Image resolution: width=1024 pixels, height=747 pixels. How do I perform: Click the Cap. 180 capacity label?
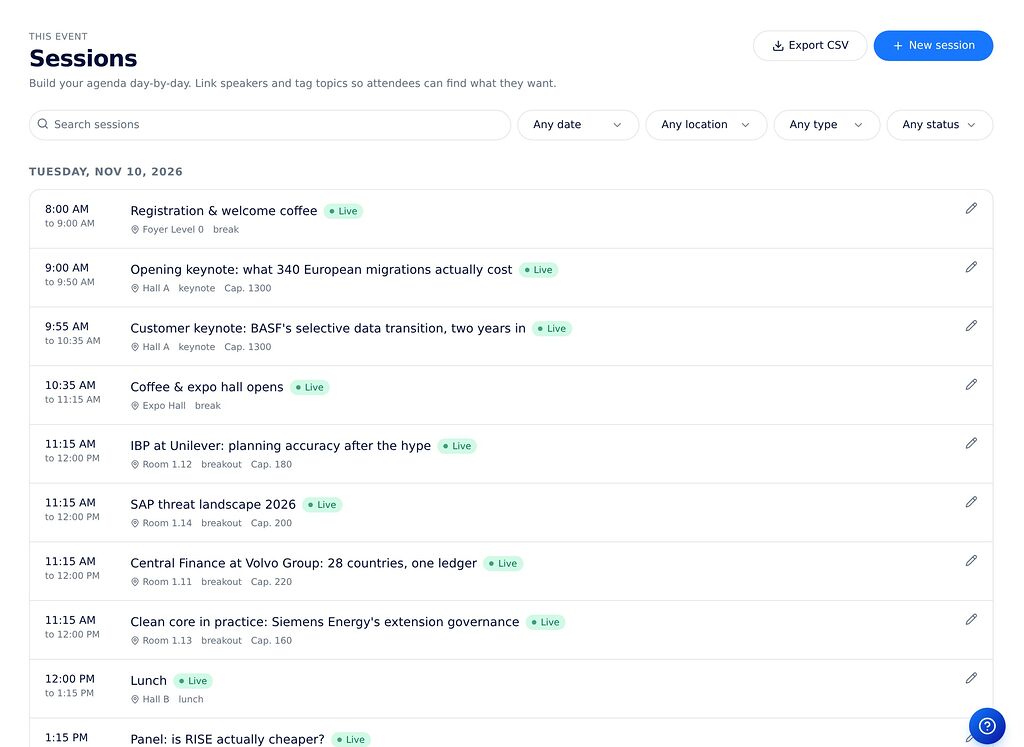[x=271, y=465]
